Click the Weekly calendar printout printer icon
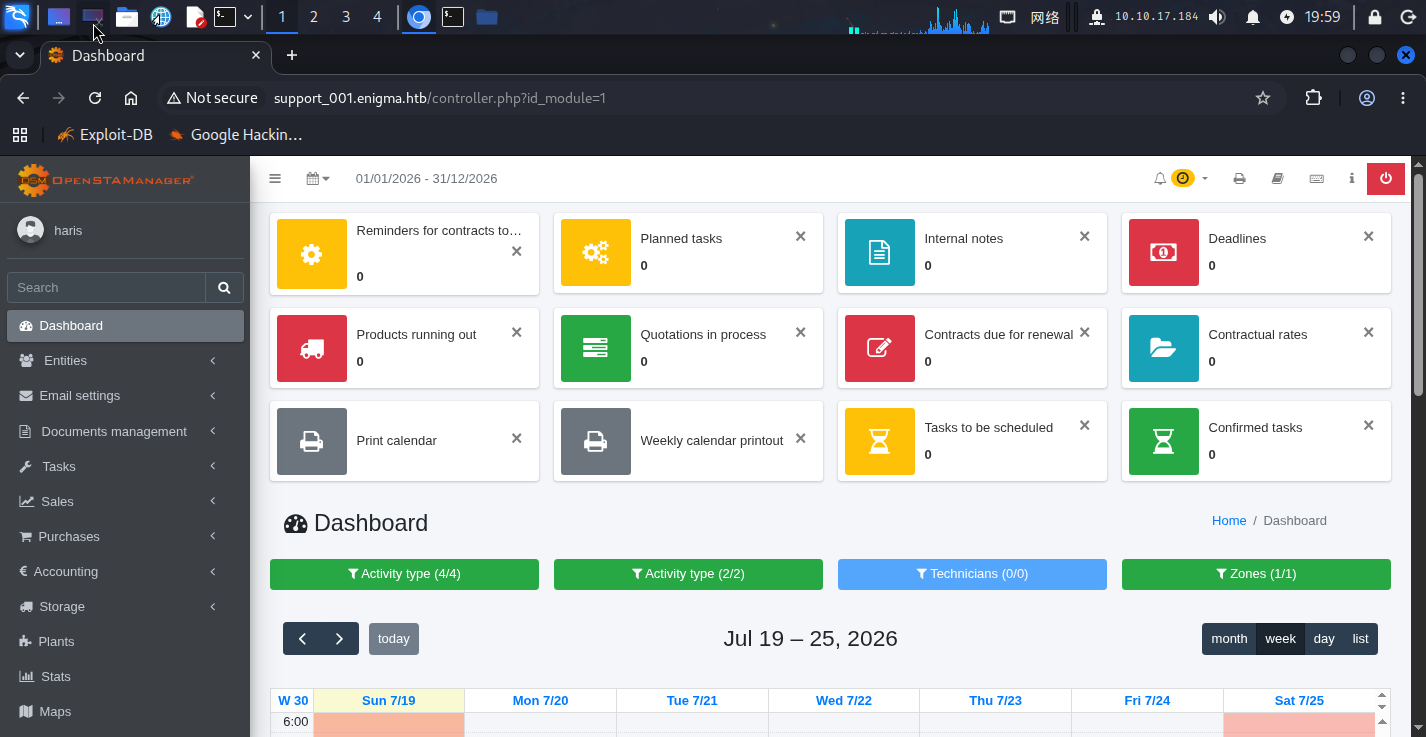Screen dimensions: 1426x737 [x=596, y=441]
